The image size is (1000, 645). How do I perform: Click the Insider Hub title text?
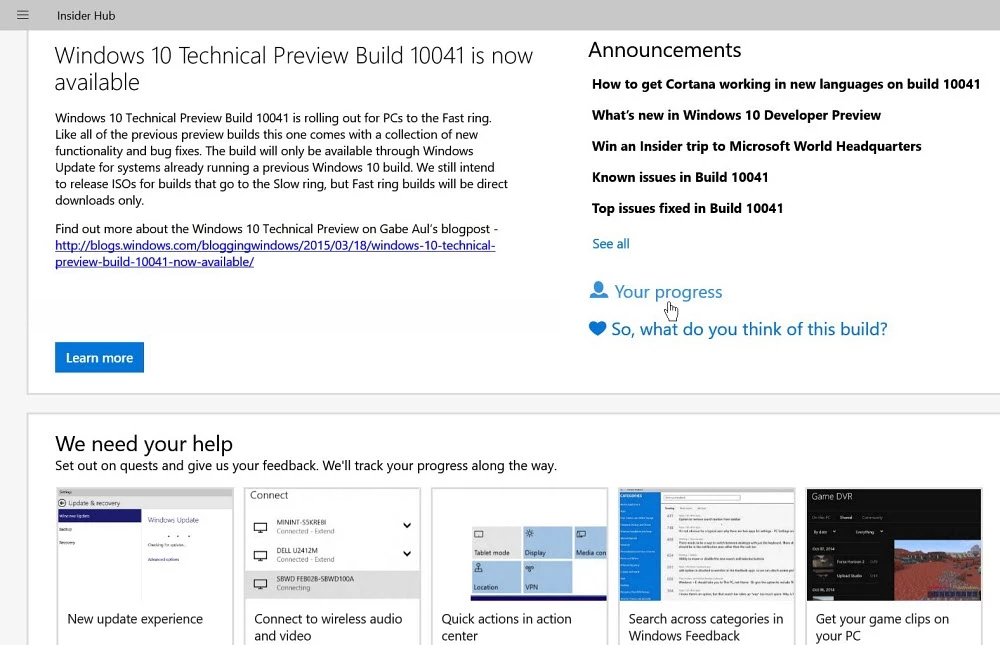pyautogui.click(x=86, y=15)
